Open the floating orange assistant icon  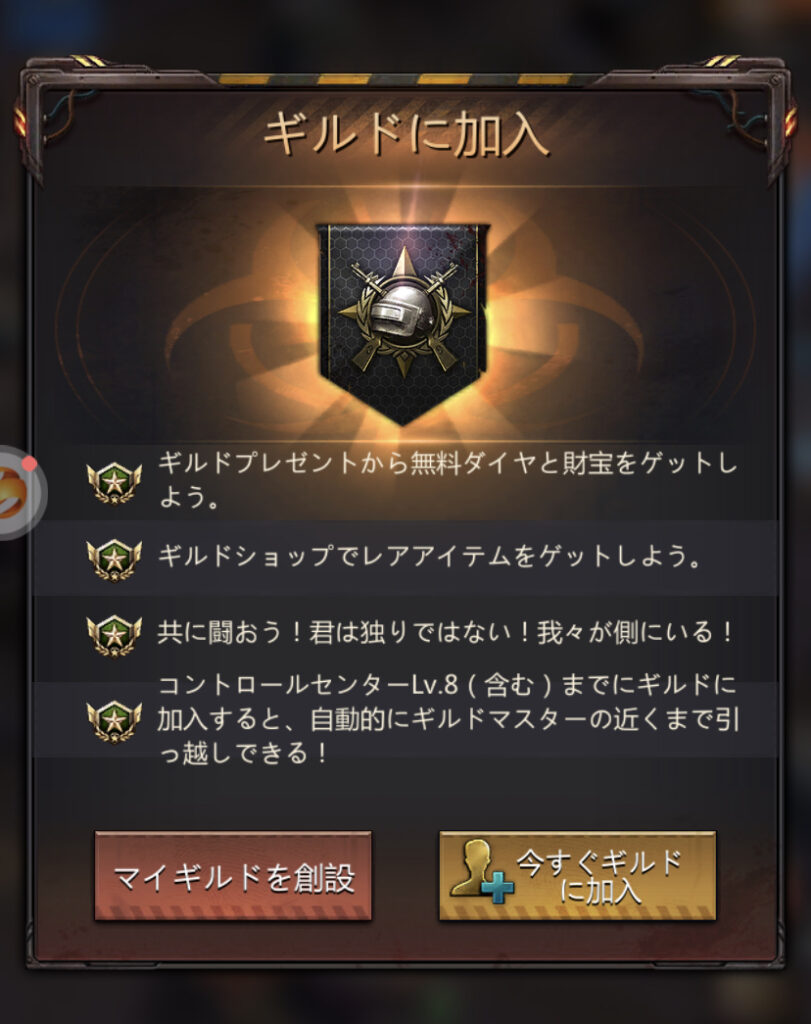[16, 492]
